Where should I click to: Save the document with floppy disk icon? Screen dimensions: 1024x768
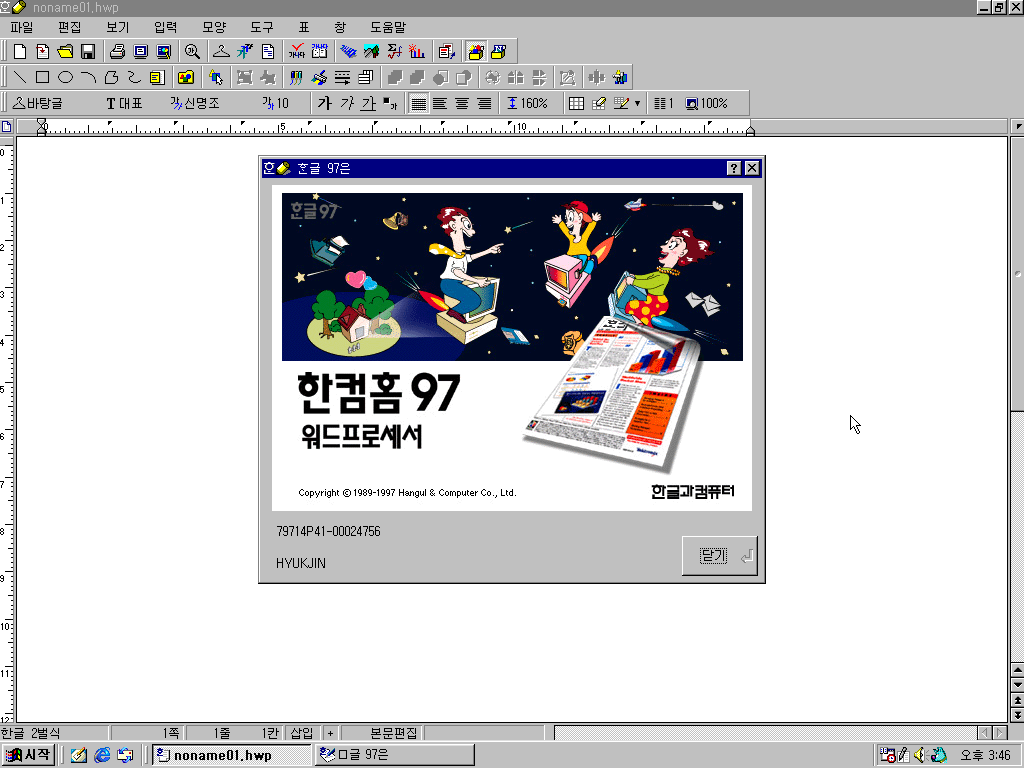point(88,52)
